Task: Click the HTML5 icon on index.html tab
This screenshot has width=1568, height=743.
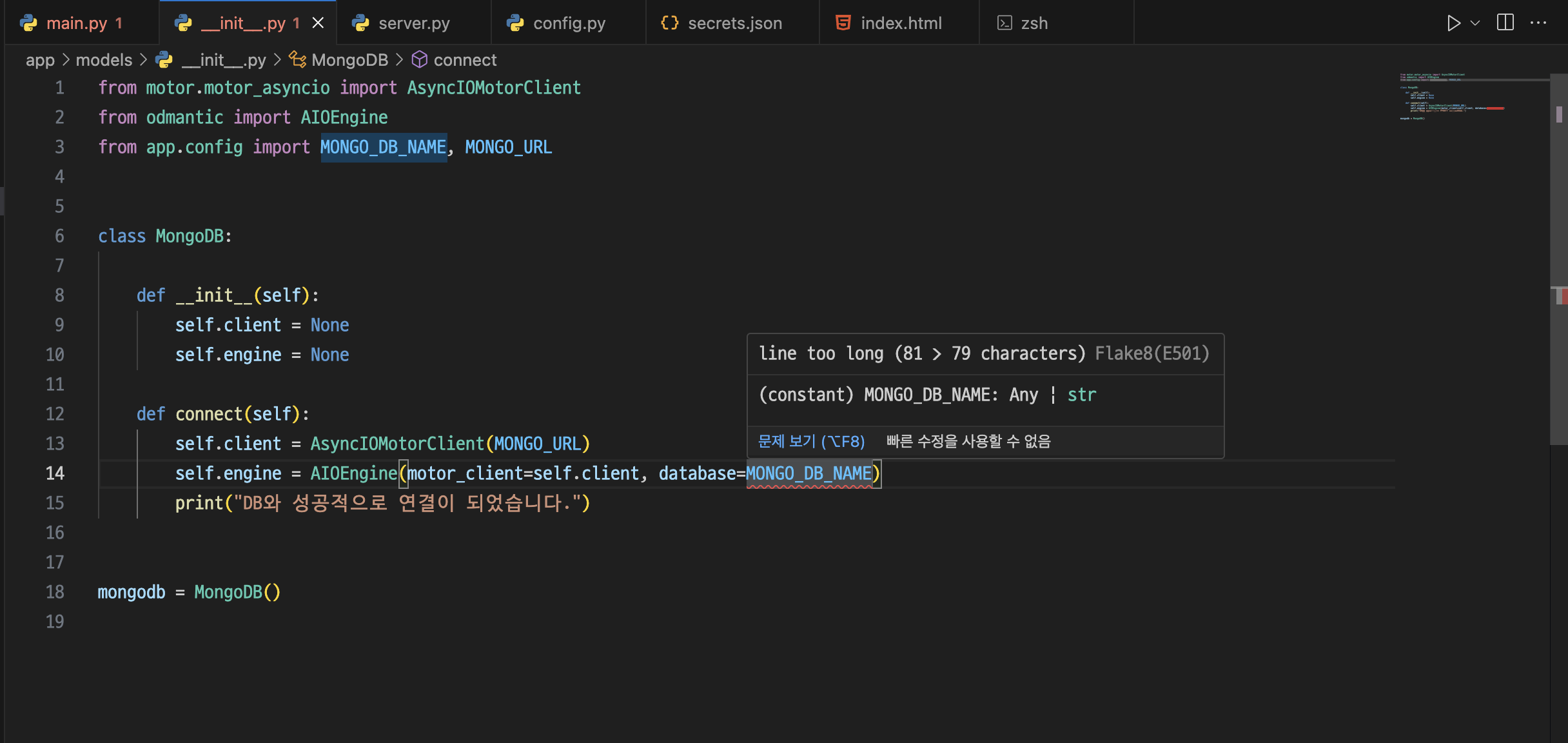Action: click(x=843, y=23)
